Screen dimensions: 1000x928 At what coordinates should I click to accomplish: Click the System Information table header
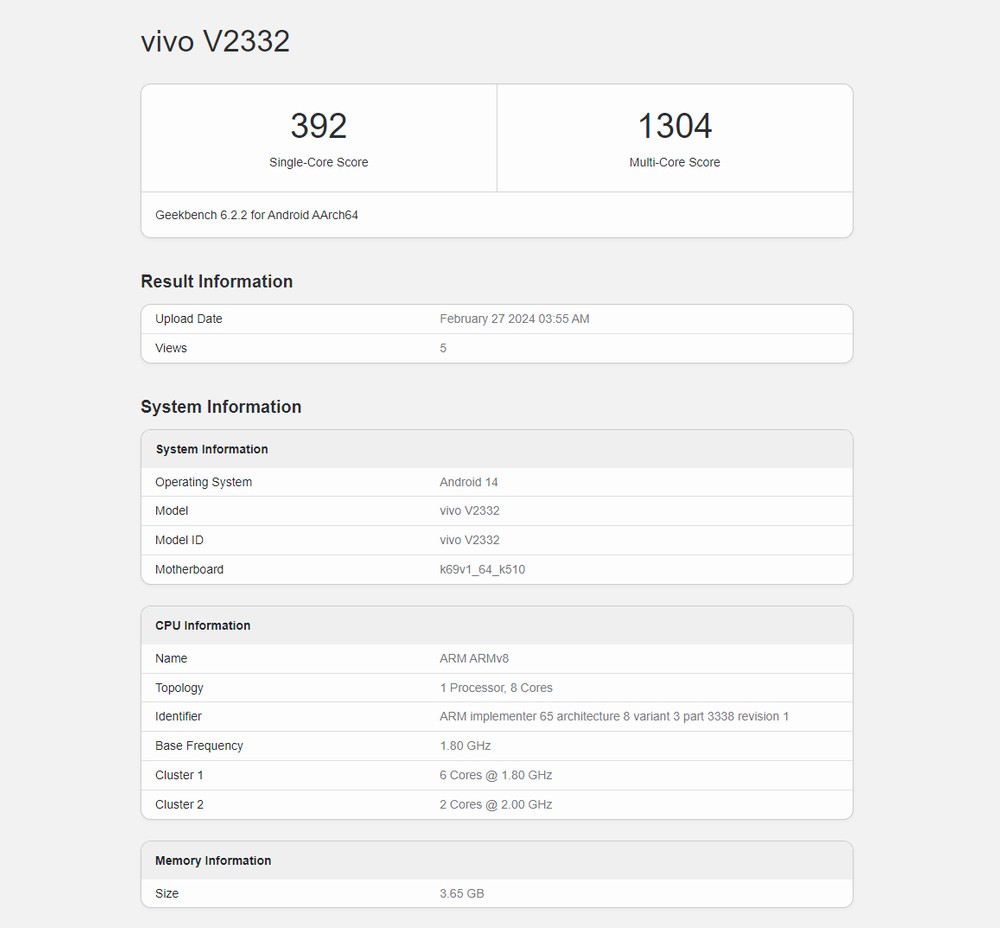(x=212, y=449)
